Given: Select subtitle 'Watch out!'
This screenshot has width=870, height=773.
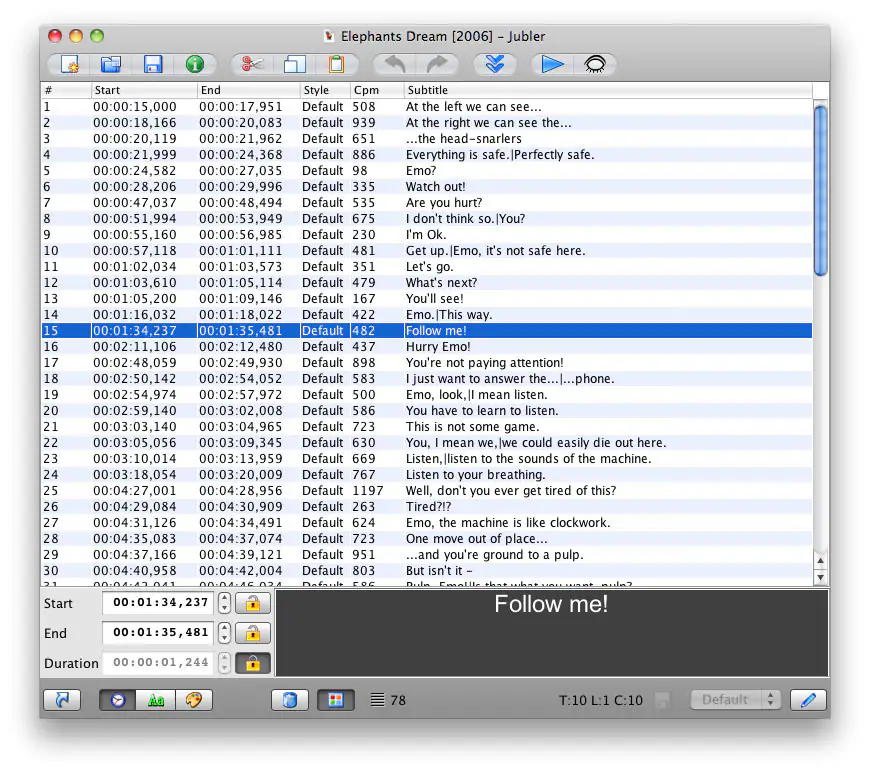Looking at the screenshot, I should click(x=427, y=186).
